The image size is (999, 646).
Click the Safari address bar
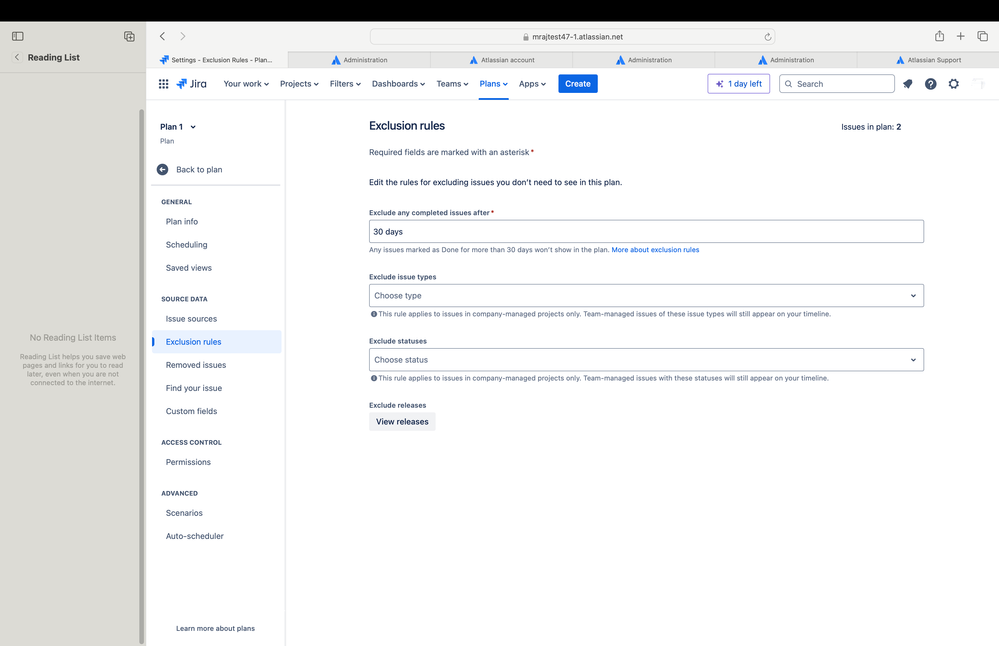[x=572, y=37]
